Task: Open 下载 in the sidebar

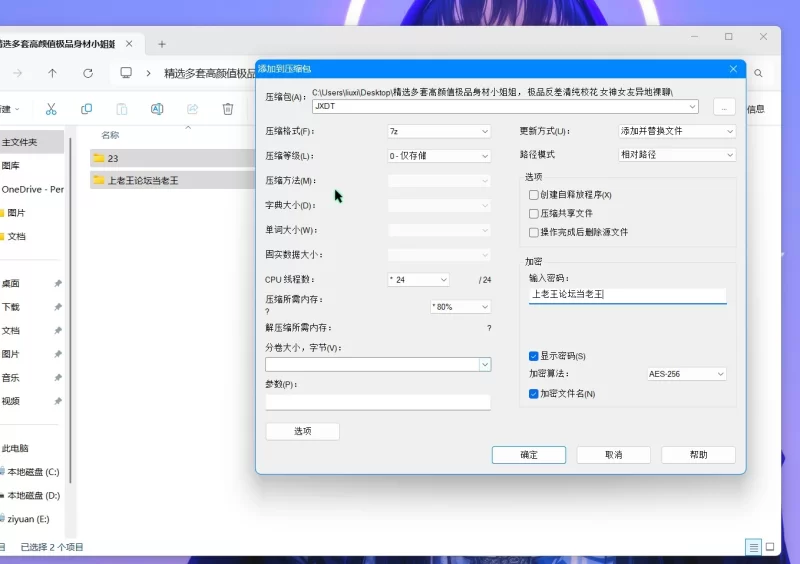Action: tap(11, 307)
